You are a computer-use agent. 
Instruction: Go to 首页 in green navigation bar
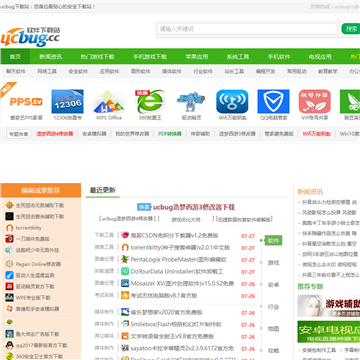point(15,57)
